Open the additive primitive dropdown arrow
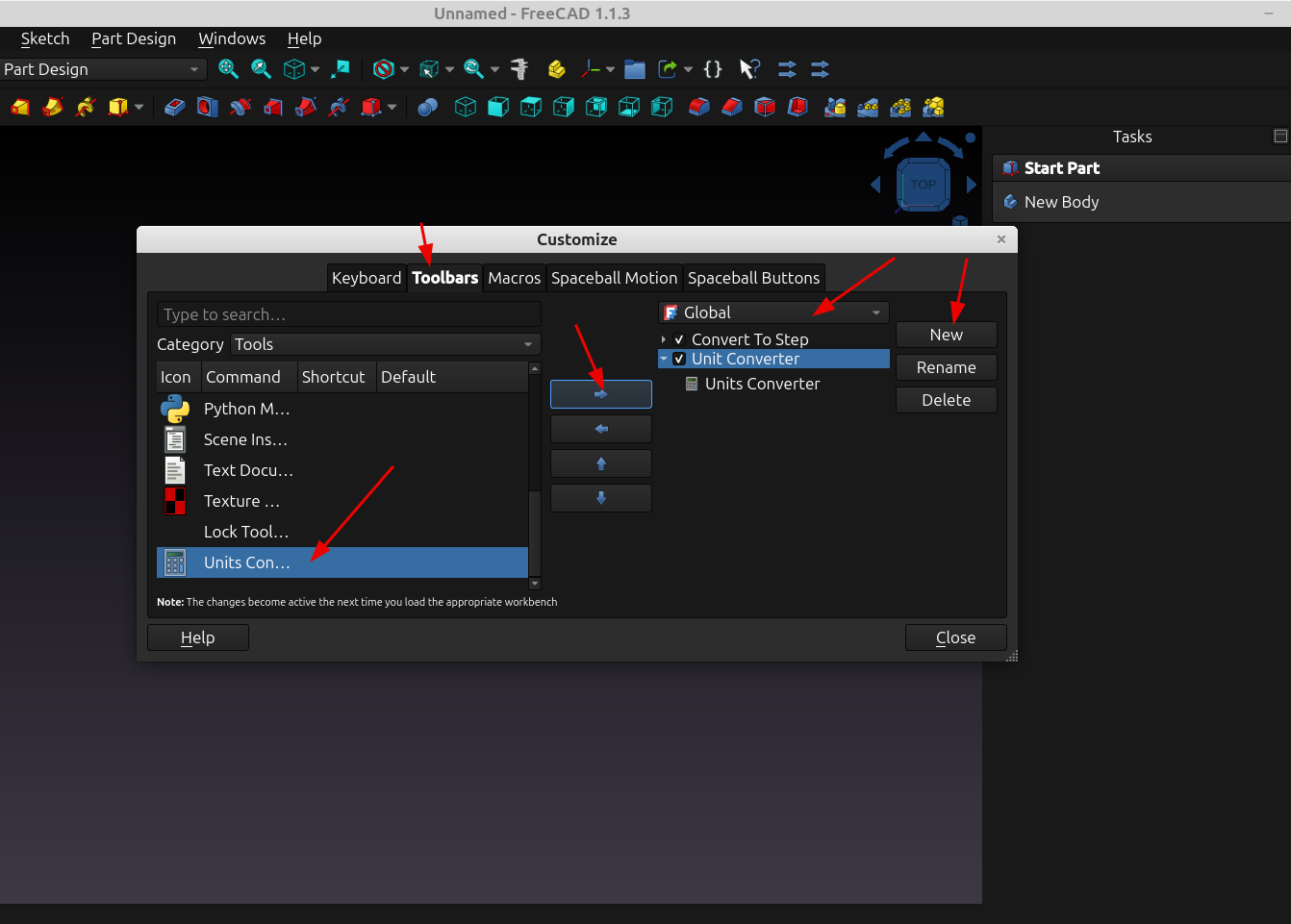 point(139,107)
